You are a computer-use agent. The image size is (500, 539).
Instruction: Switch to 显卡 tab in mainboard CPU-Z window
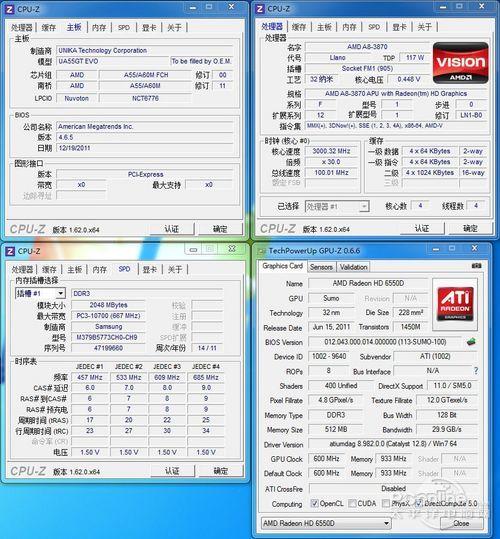tap(149, 28)
